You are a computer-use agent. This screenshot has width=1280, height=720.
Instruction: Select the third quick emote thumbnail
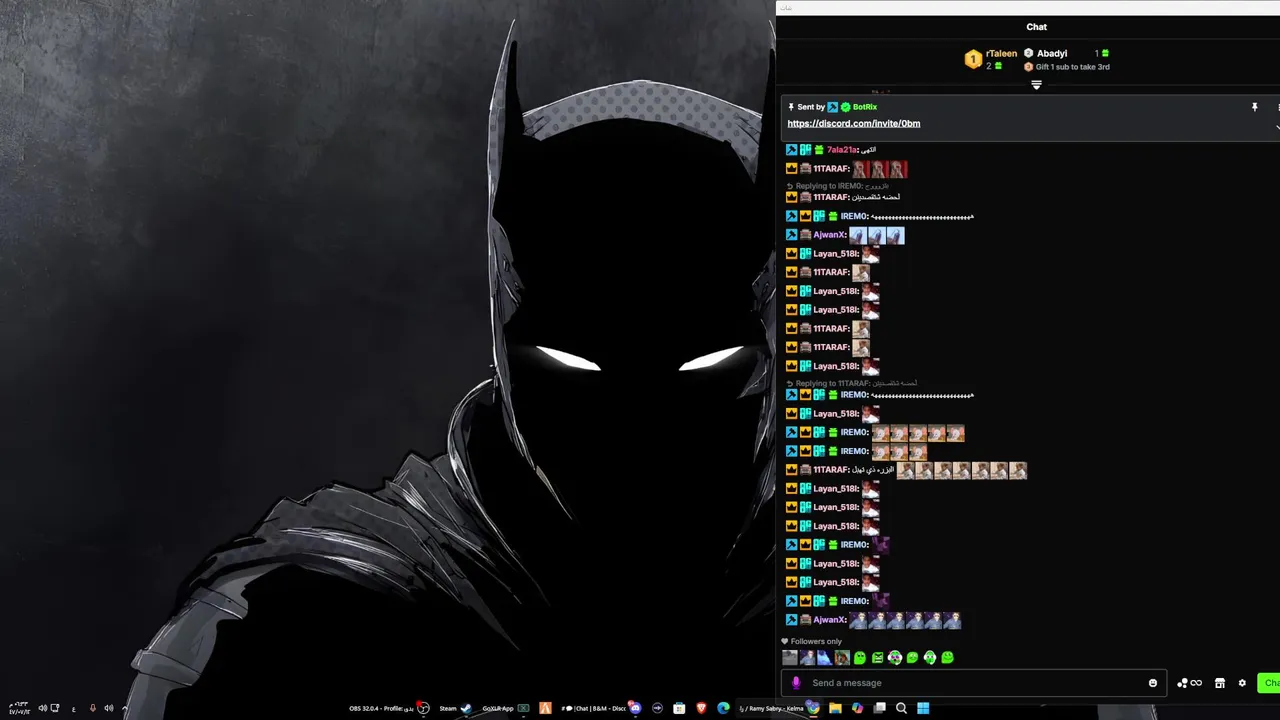coord(825,658)
